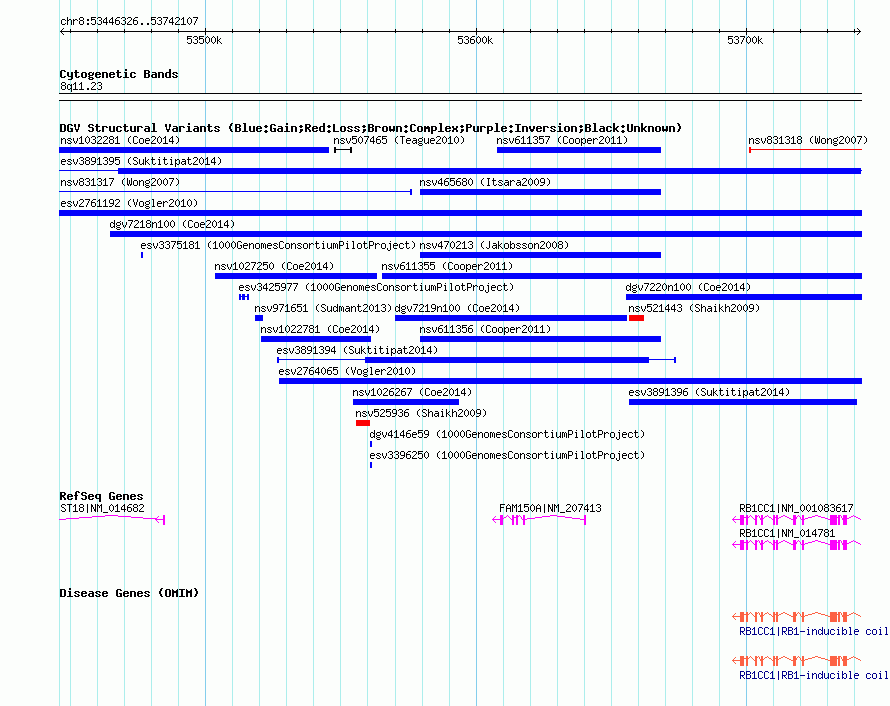
Task: Select the blue nsv611357 gain bar
Action: 579,150
